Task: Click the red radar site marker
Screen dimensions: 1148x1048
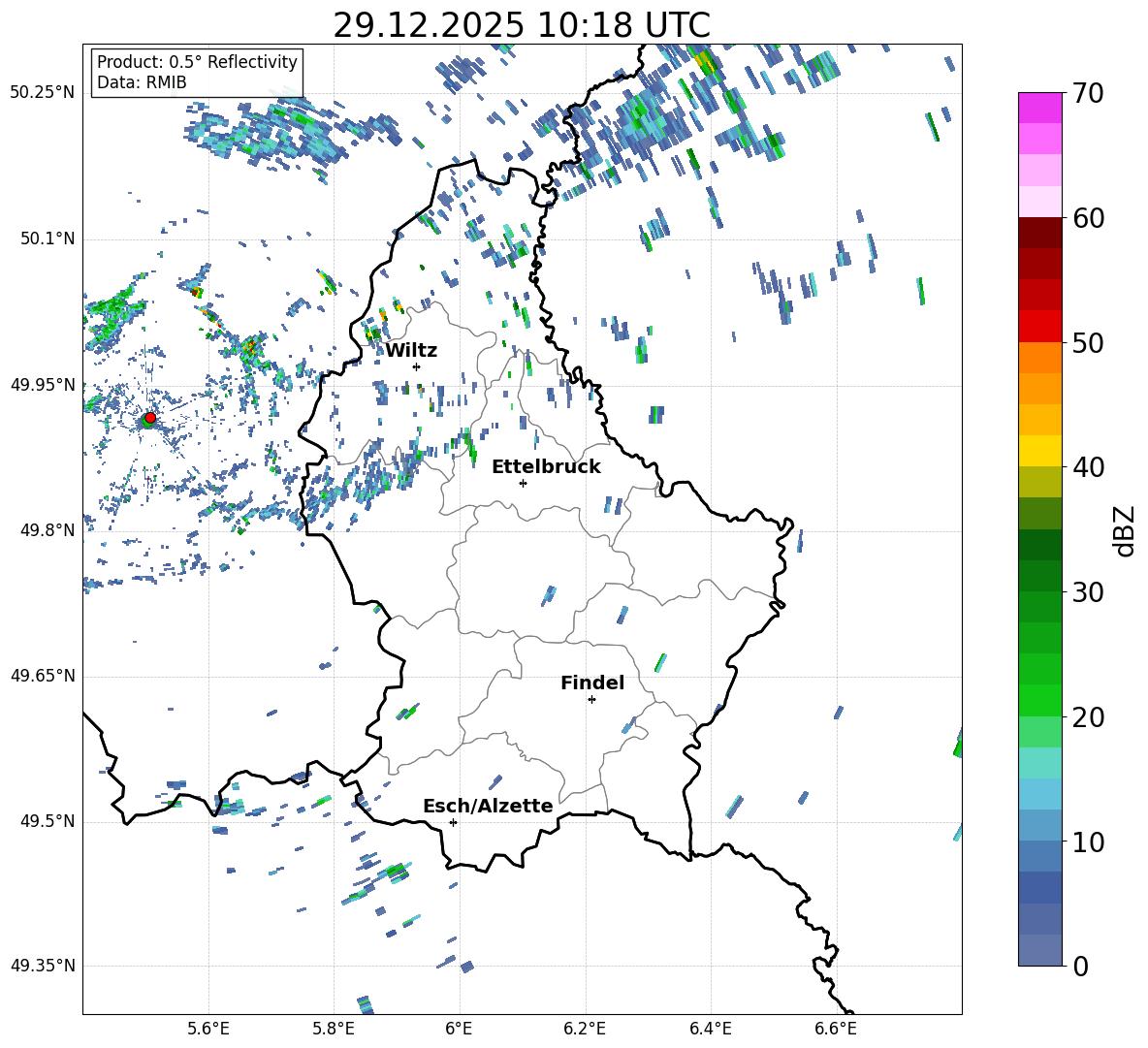Action: 150,417
